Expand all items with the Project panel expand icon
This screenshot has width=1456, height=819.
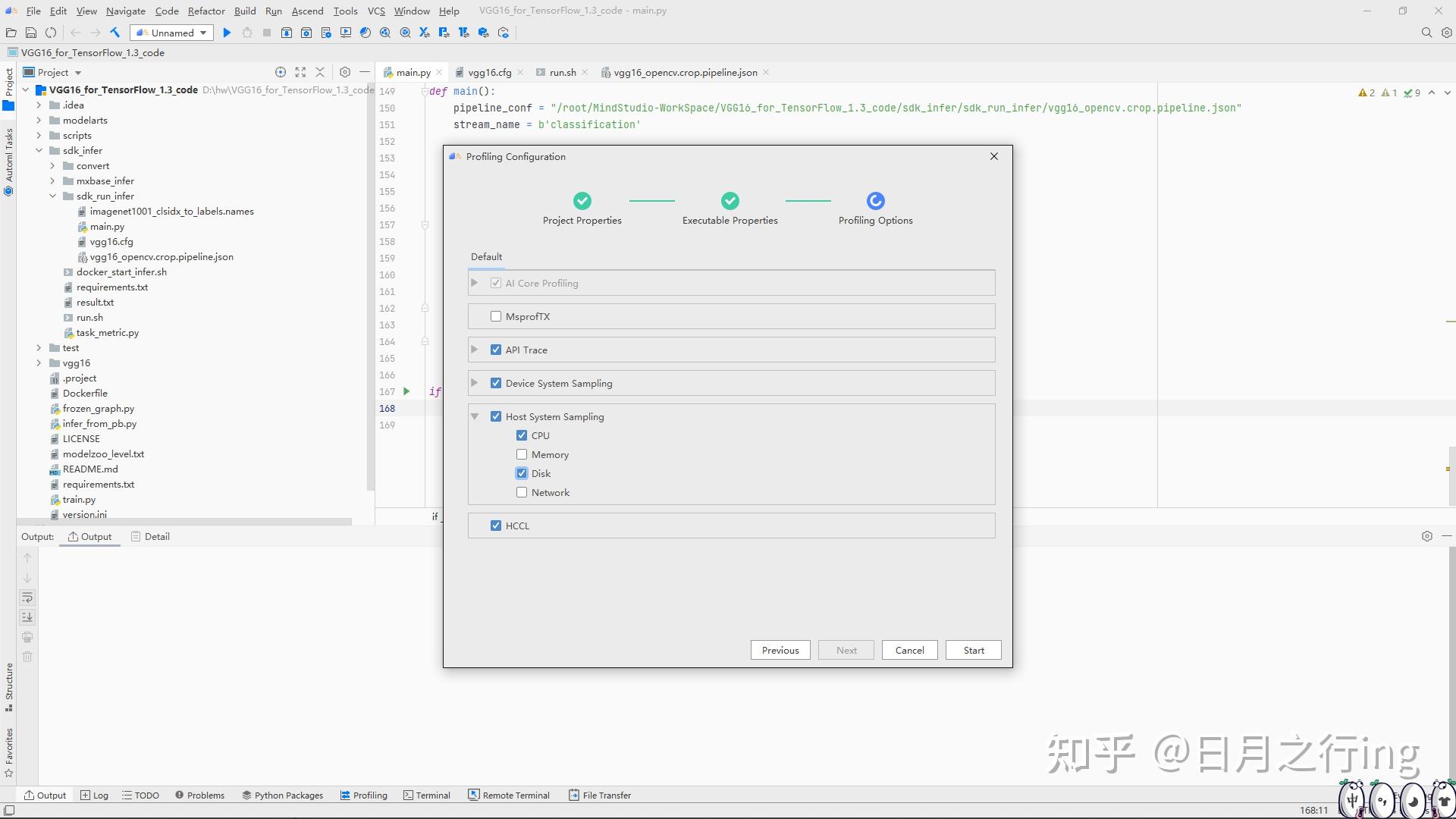[300, 72]
